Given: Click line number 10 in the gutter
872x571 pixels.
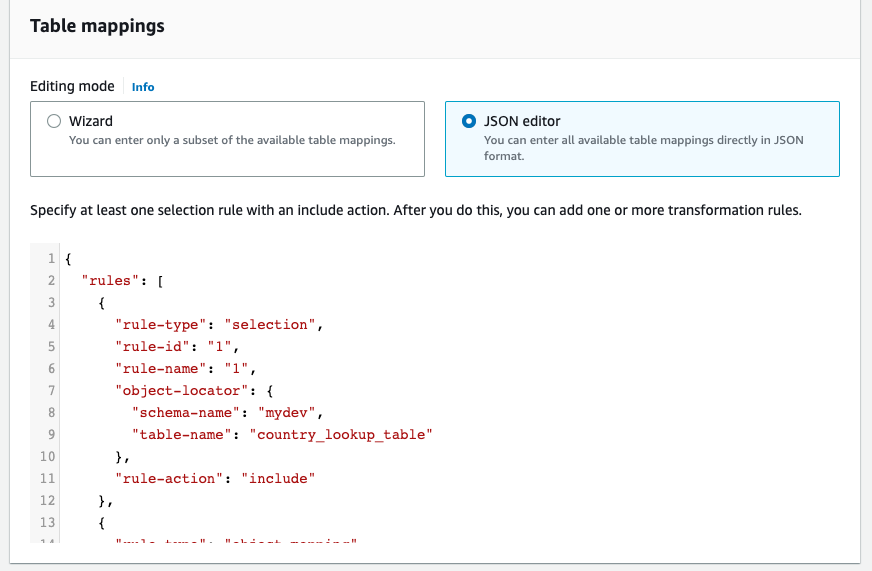Looking at the screenshot, I should (46, 457).
